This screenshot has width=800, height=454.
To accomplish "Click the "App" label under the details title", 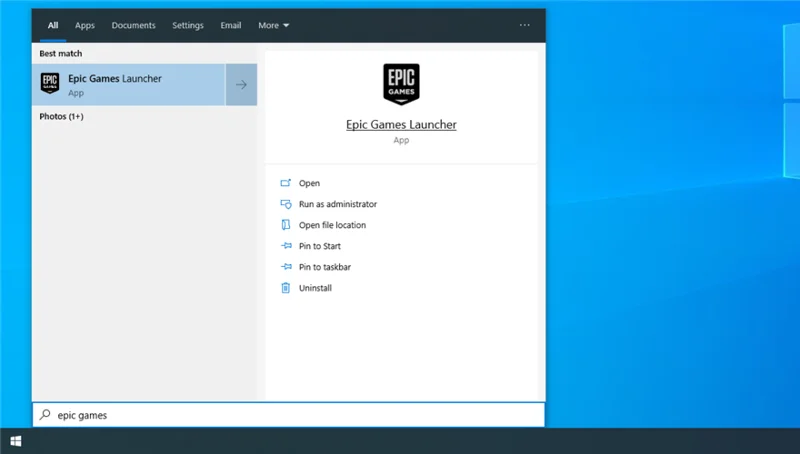I will [401, 140].
